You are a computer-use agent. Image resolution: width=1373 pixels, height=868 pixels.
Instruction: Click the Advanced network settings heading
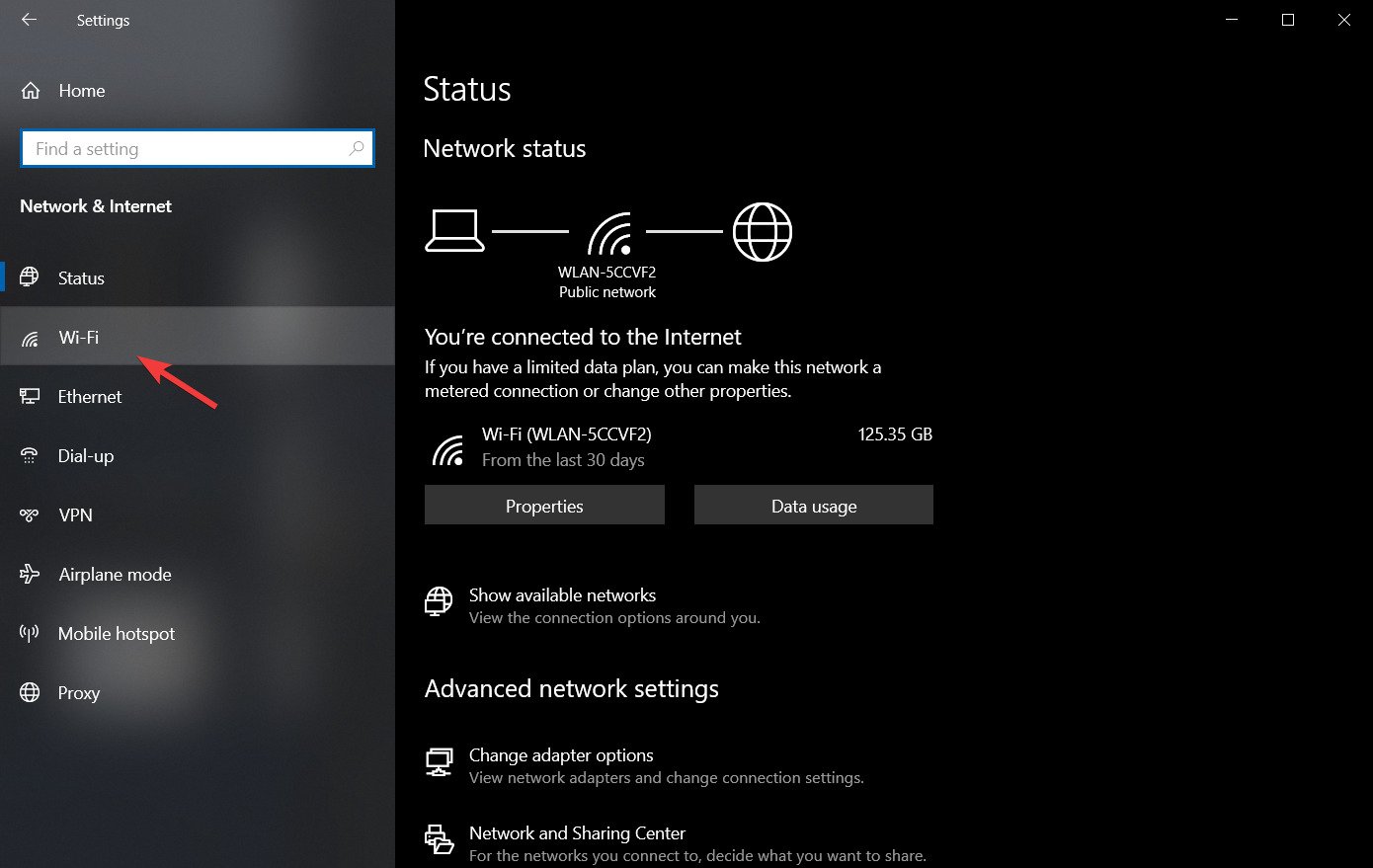[x=572, y=689]
